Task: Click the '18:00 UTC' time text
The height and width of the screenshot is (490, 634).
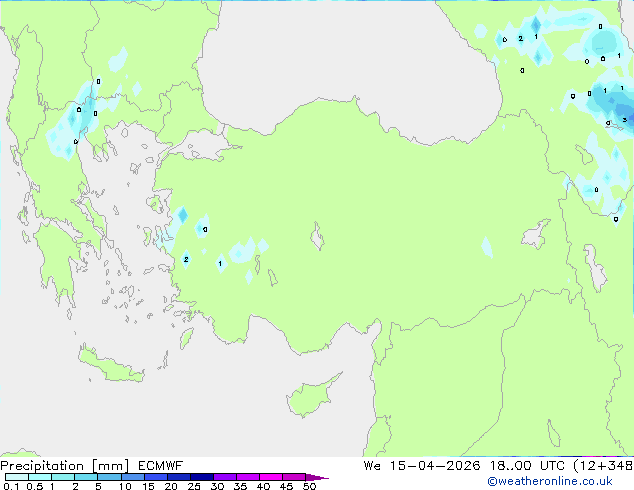Action: tap(527, 466)
